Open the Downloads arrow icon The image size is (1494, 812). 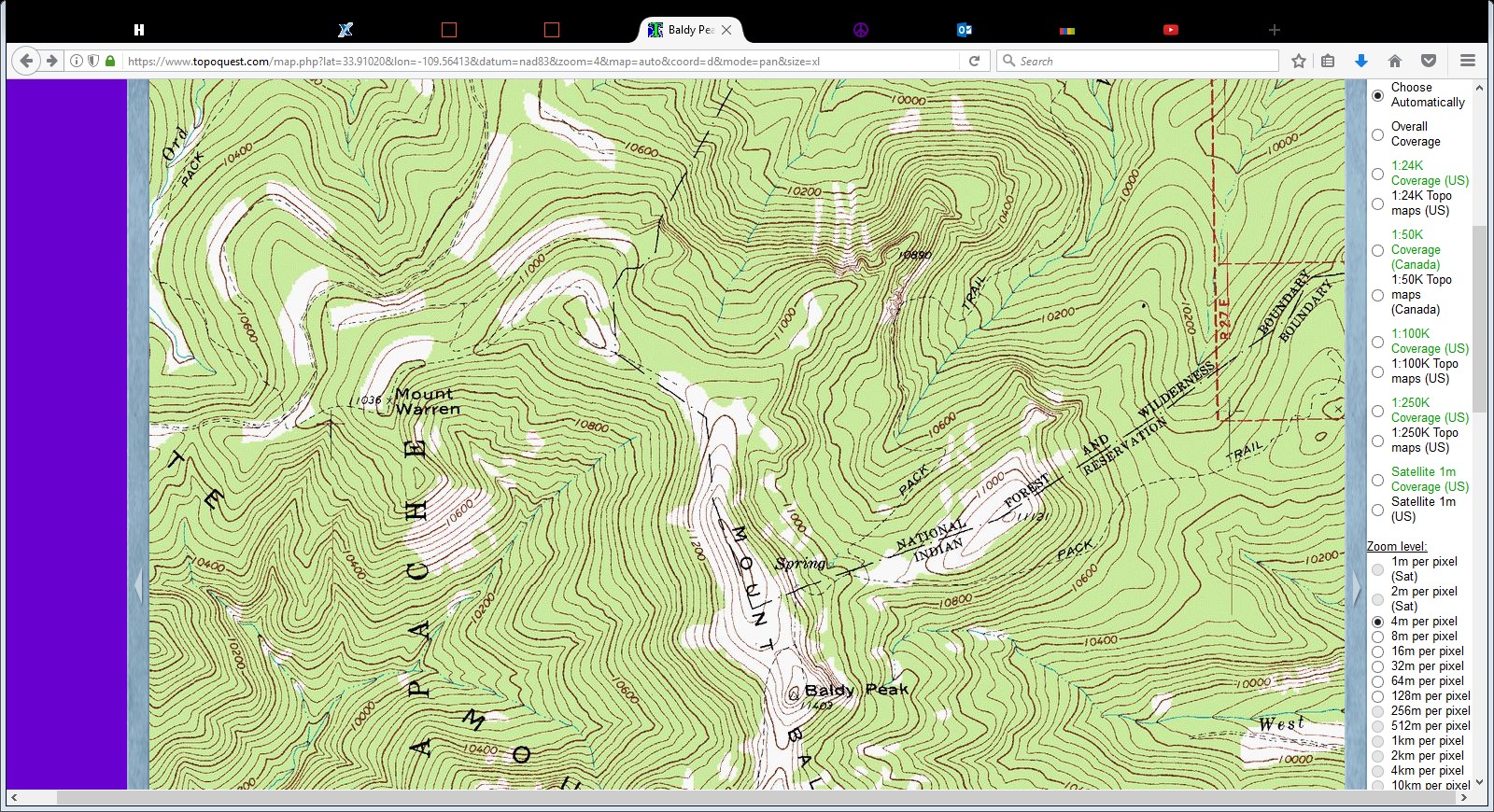(x=1360, y=61)
